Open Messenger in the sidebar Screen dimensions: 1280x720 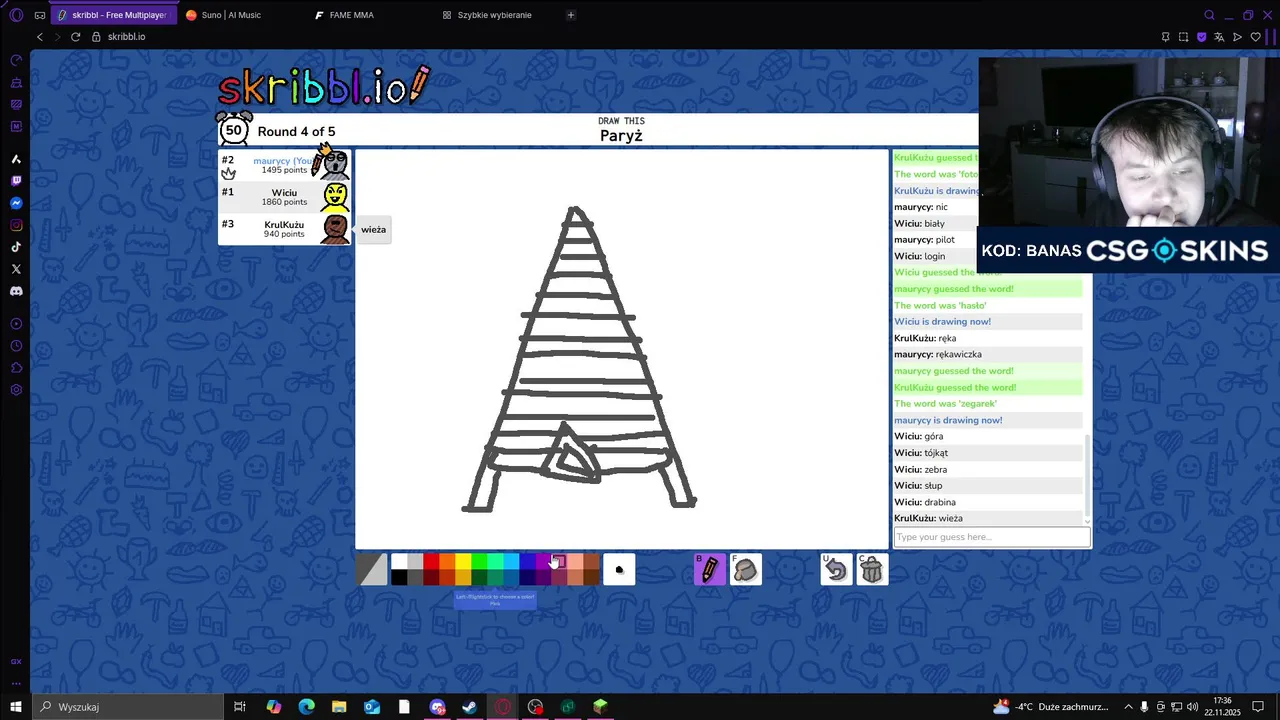click(x=16, y=203)
